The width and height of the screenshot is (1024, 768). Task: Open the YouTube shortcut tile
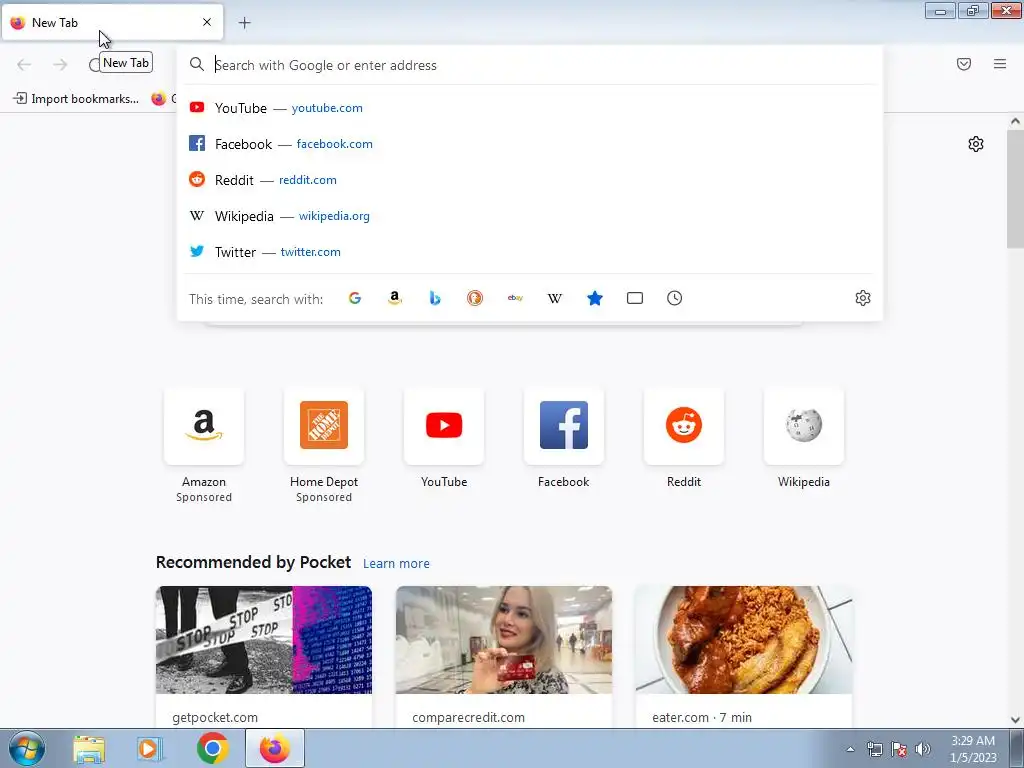point(444,426)
